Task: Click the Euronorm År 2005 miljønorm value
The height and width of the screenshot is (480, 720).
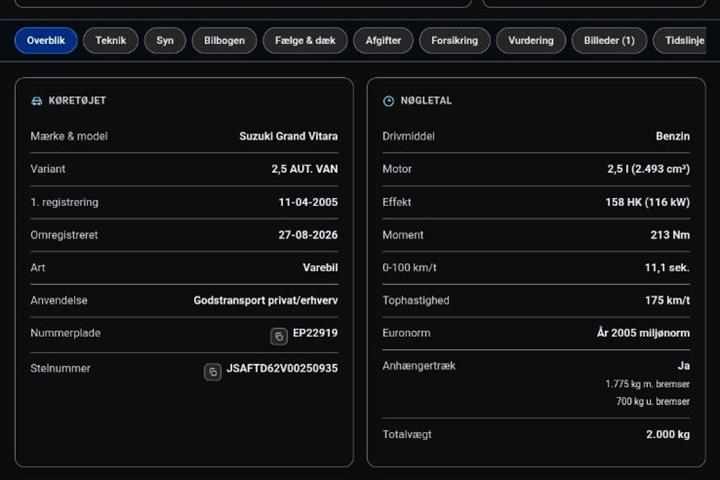Action: [x=643, y=333]
